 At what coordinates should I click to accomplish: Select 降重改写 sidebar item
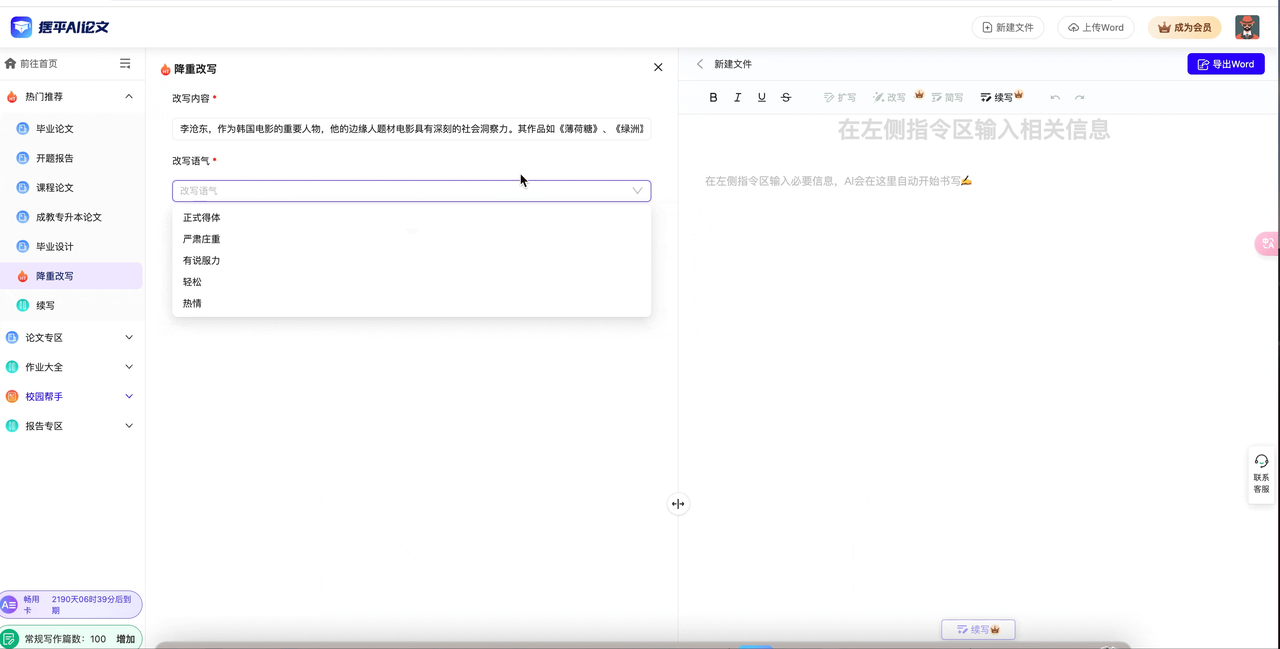[71, 276]
